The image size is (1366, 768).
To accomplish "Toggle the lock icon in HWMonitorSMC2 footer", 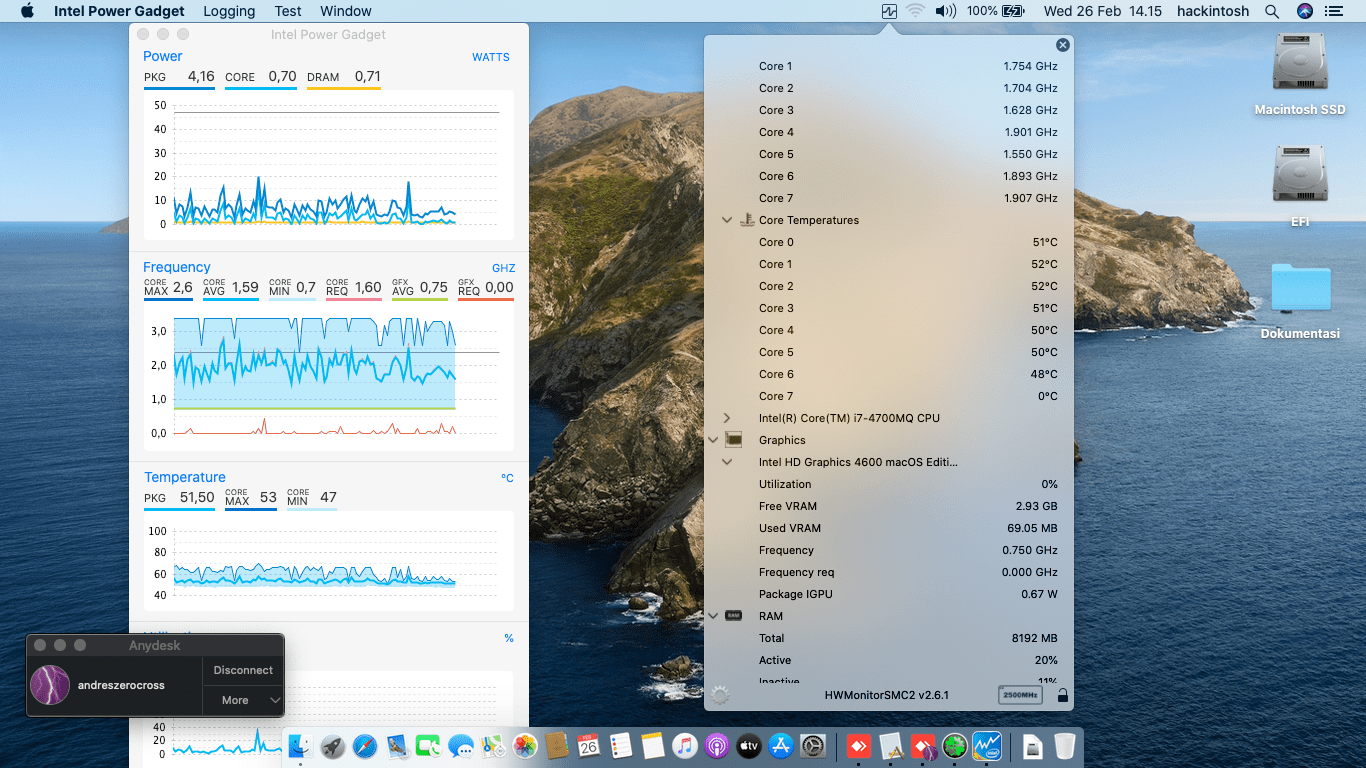I will coord(1062,695).
